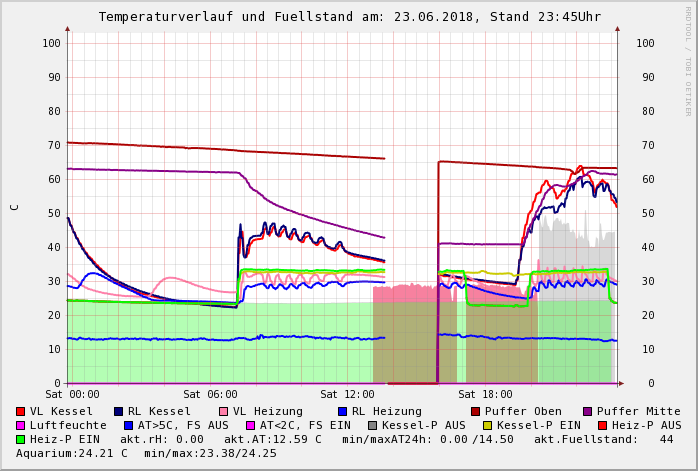Click the green Heiz-P EIN legend swatch

pyautogui.click(x=21, y=439)
